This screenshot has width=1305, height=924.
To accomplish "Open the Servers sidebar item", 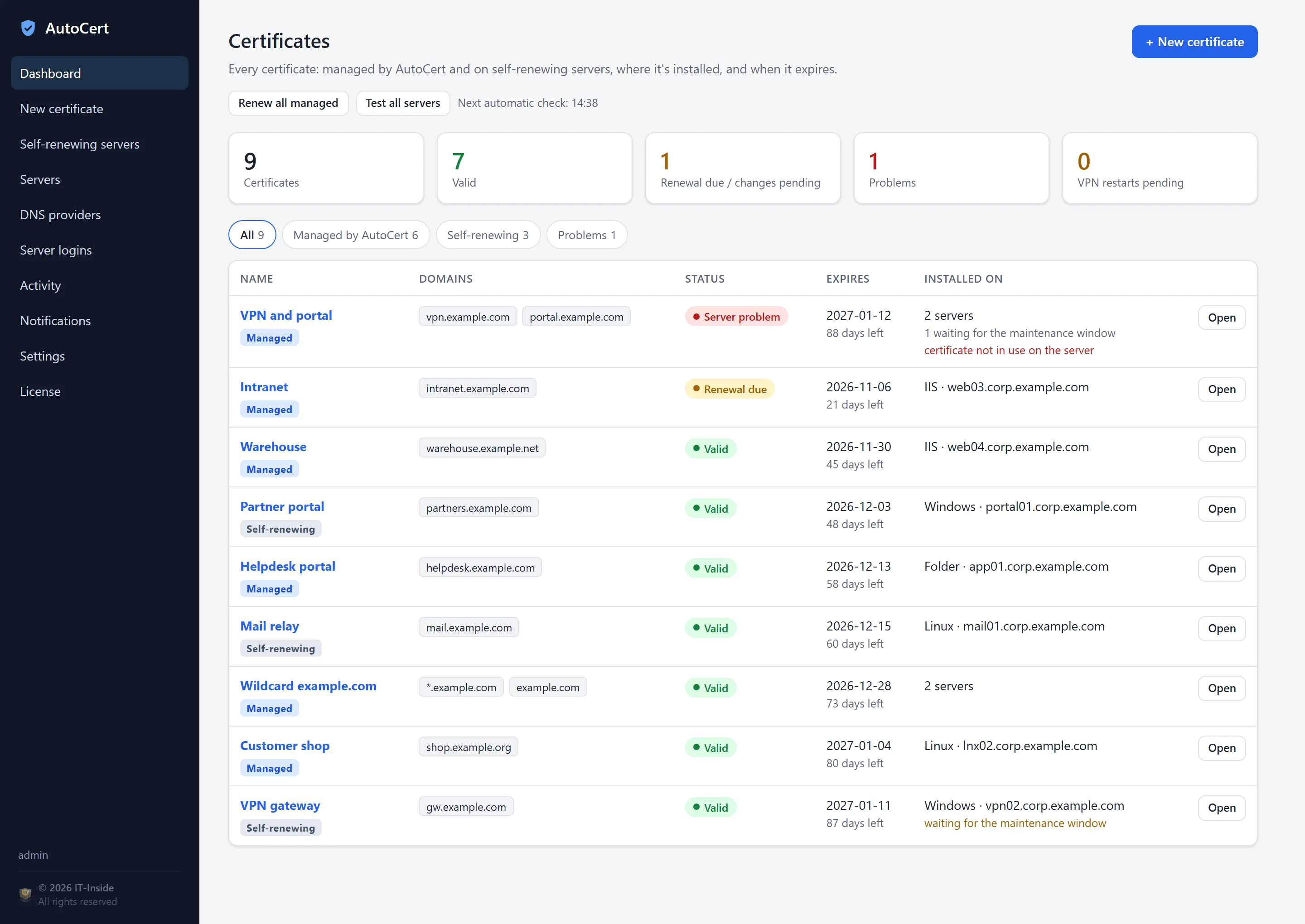I will (100, 179).
